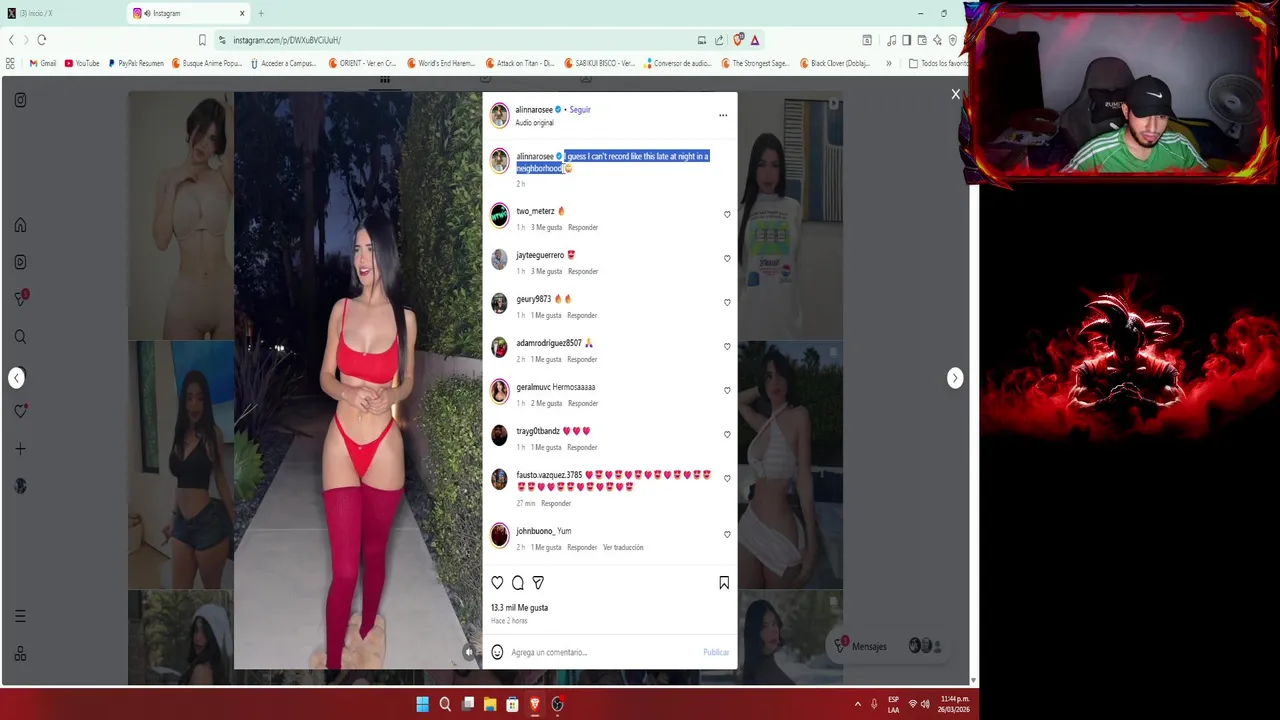Open the Notifications heart in the sidebar

click(20, 411)
